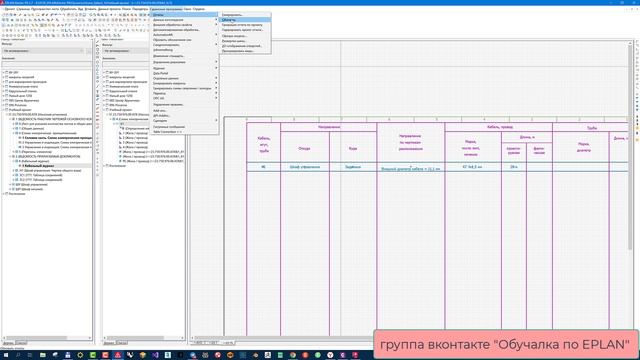Collapse ВЕДОМОСТЬ ПРИЛАГАЕМЫХ ДОКУМЕНТОВ node

point(10,156)
